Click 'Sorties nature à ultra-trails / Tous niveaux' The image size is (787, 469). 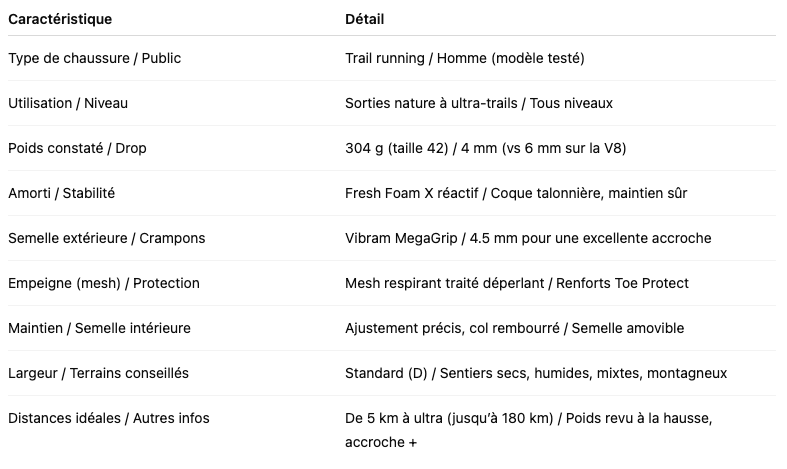479,103
